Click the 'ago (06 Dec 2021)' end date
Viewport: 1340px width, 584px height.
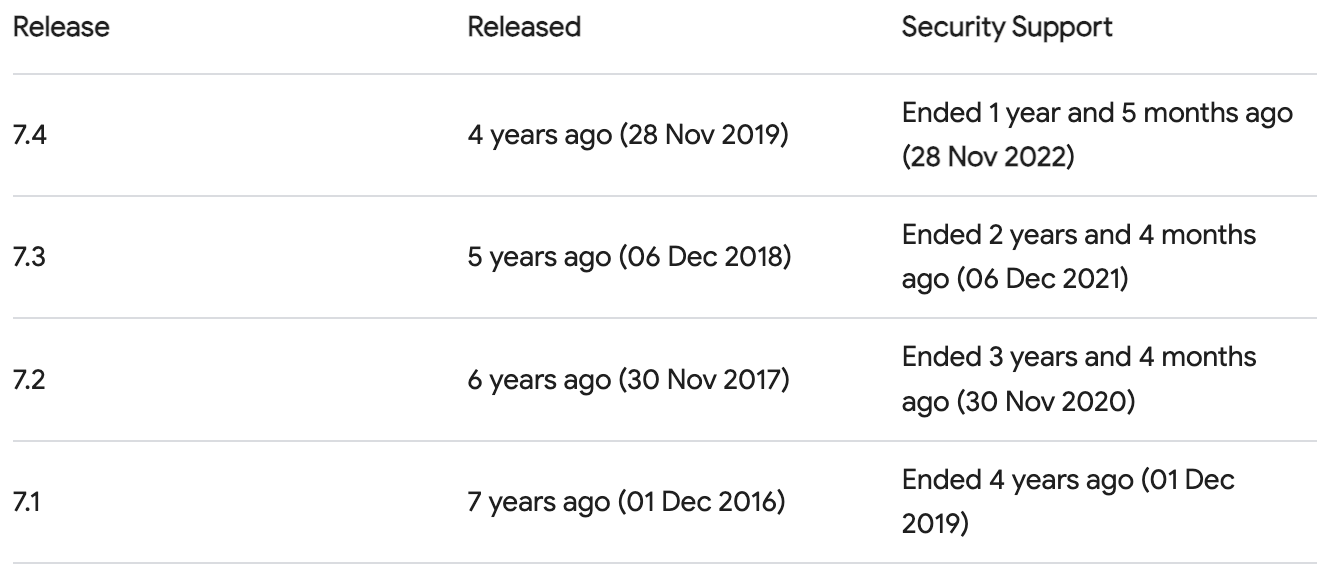pyautogui.click(x=1016, y=279)
